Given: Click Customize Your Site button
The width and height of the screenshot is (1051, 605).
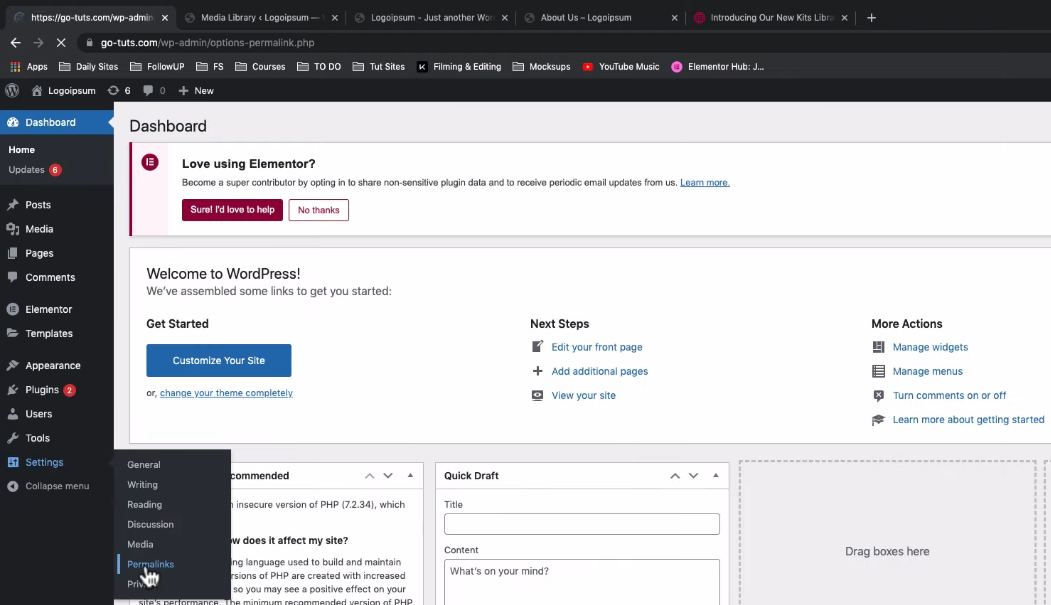Looking at the screenshot, I should pos(219,360).
